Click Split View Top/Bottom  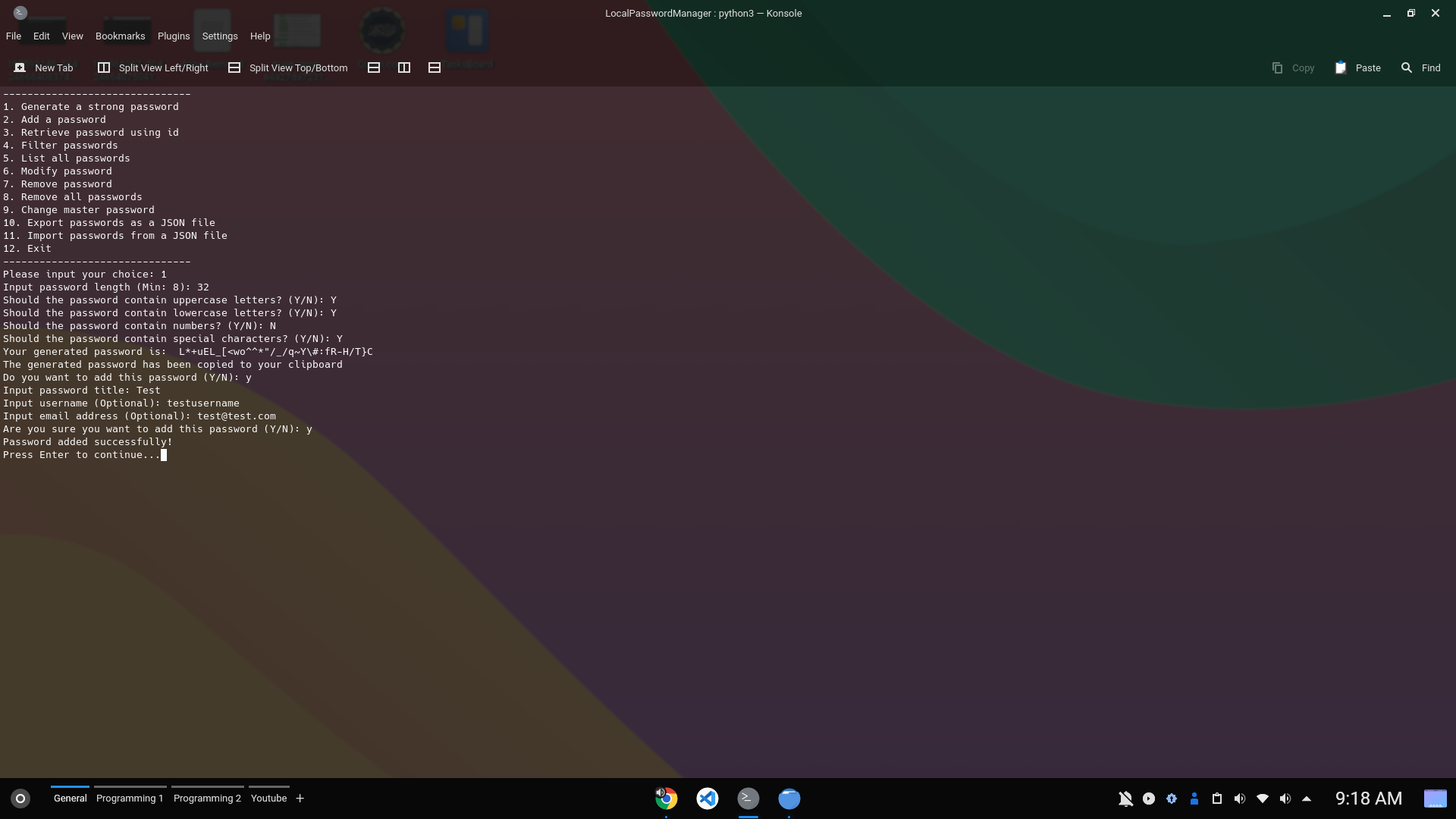pos(288,67)
